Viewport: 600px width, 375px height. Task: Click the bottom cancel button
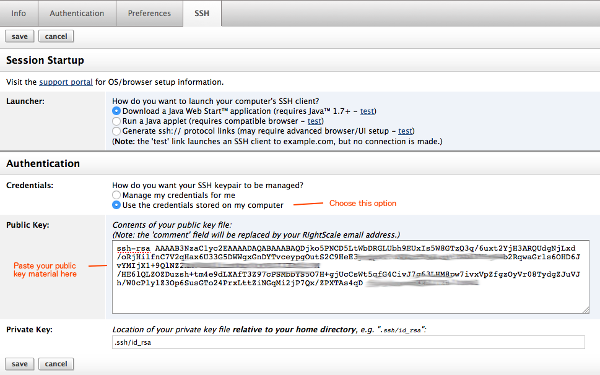56,364
